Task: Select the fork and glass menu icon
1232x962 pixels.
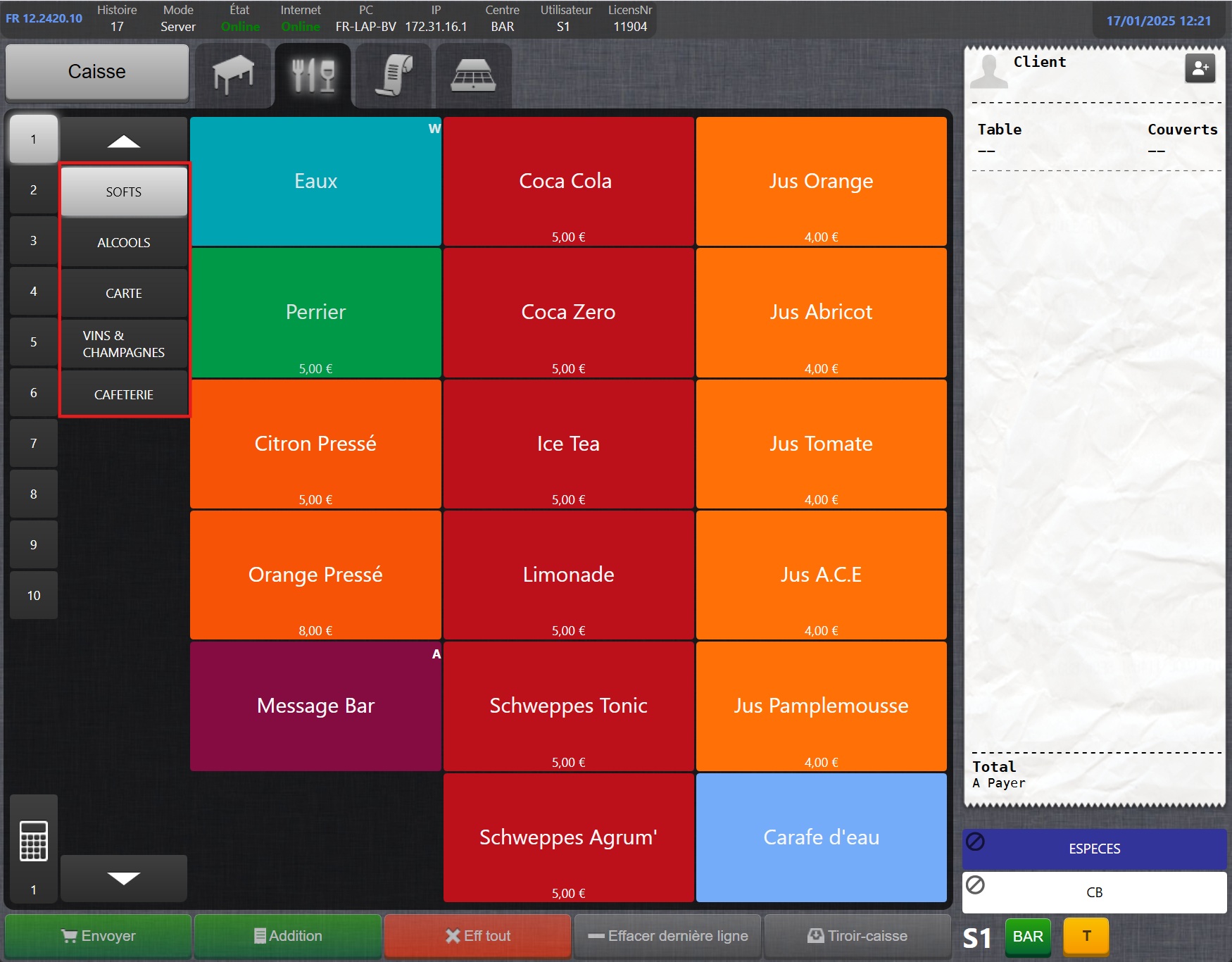Action: click(313, 75)
